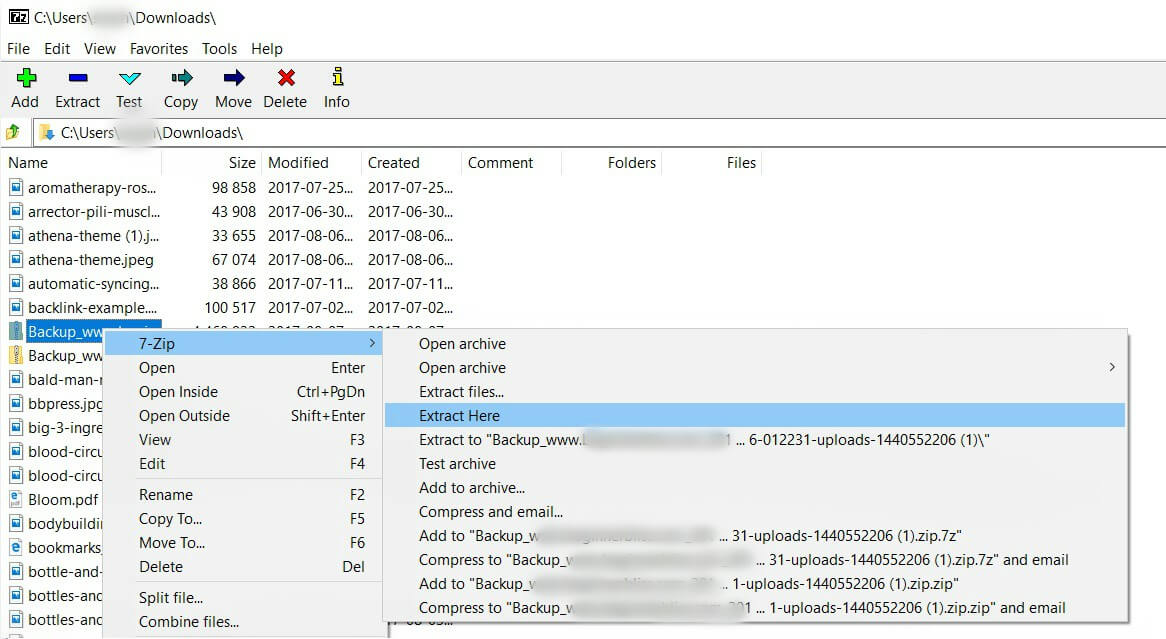Click the bottle-and- file icon
The height and width of the screenshot is (639, 1166).
click(x=16, y=571)
